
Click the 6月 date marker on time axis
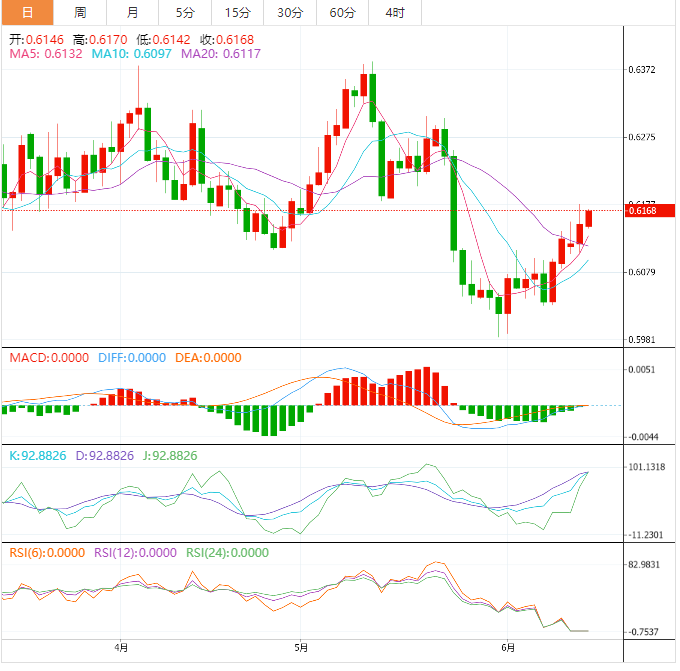click(x=508, y=647)
